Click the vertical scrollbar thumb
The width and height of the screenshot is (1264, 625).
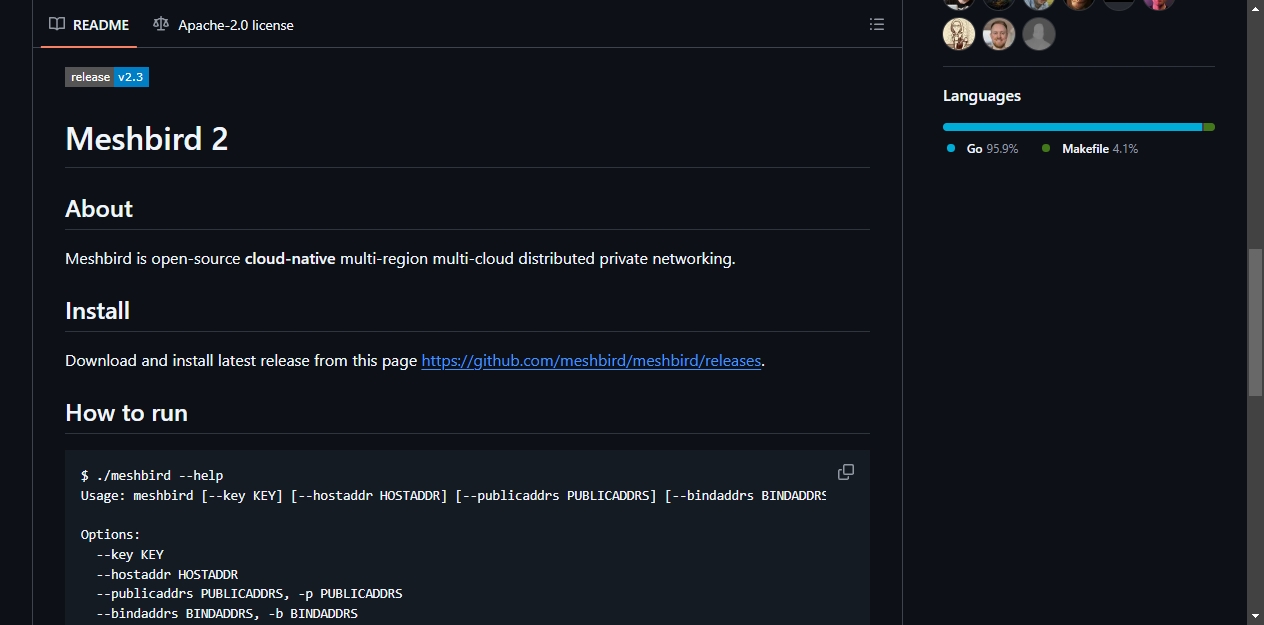point(1255,322)
